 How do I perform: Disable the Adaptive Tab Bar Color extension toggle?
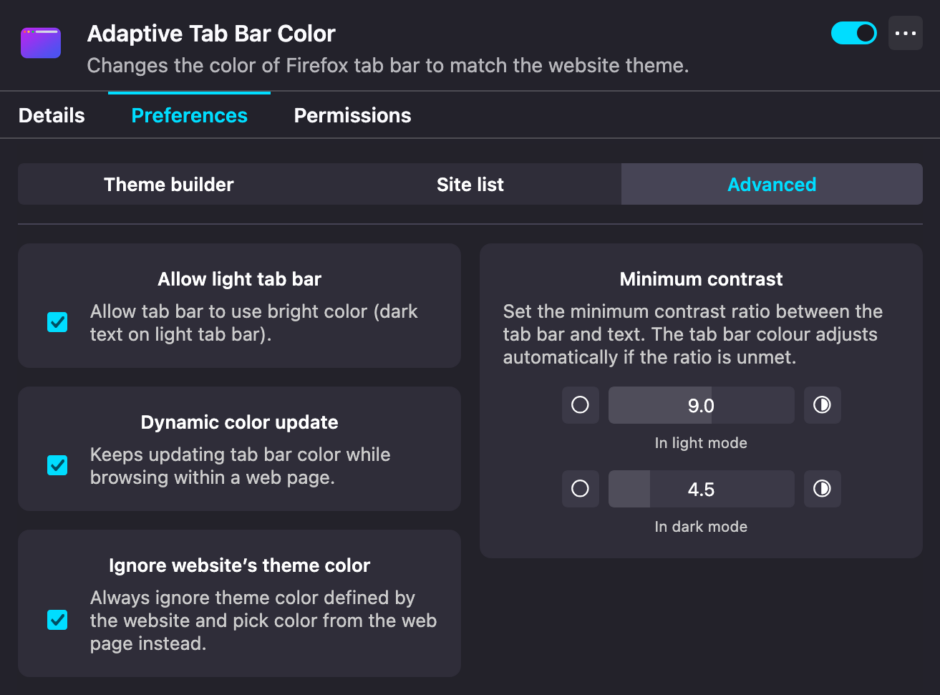point(853,33)
